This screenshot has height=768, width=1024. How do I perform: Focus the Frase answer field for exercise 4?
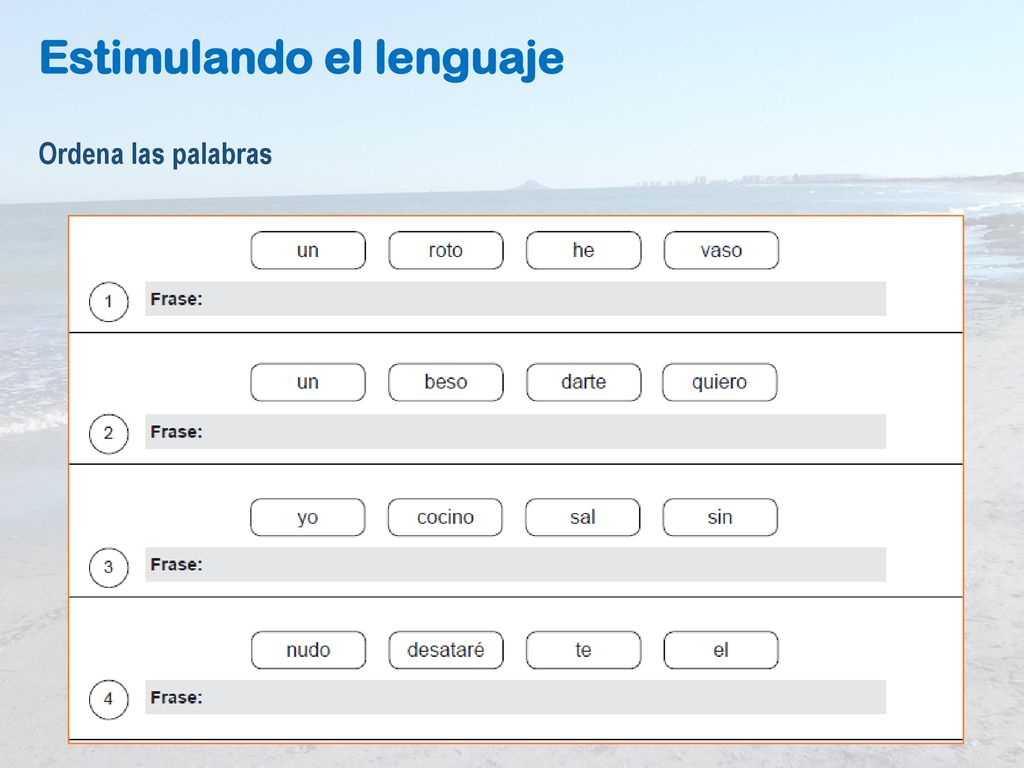515,697
